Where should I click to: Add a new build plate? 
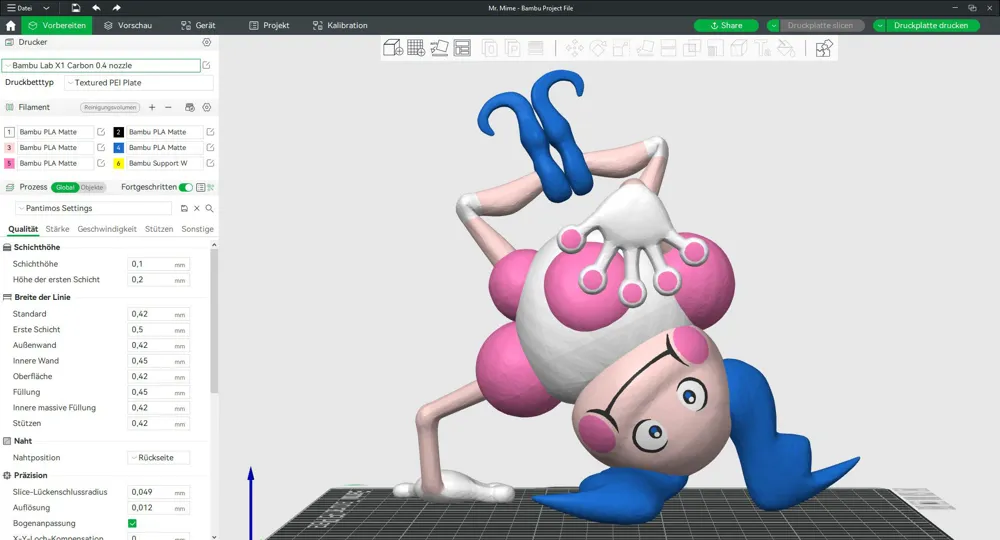(416, 48)
